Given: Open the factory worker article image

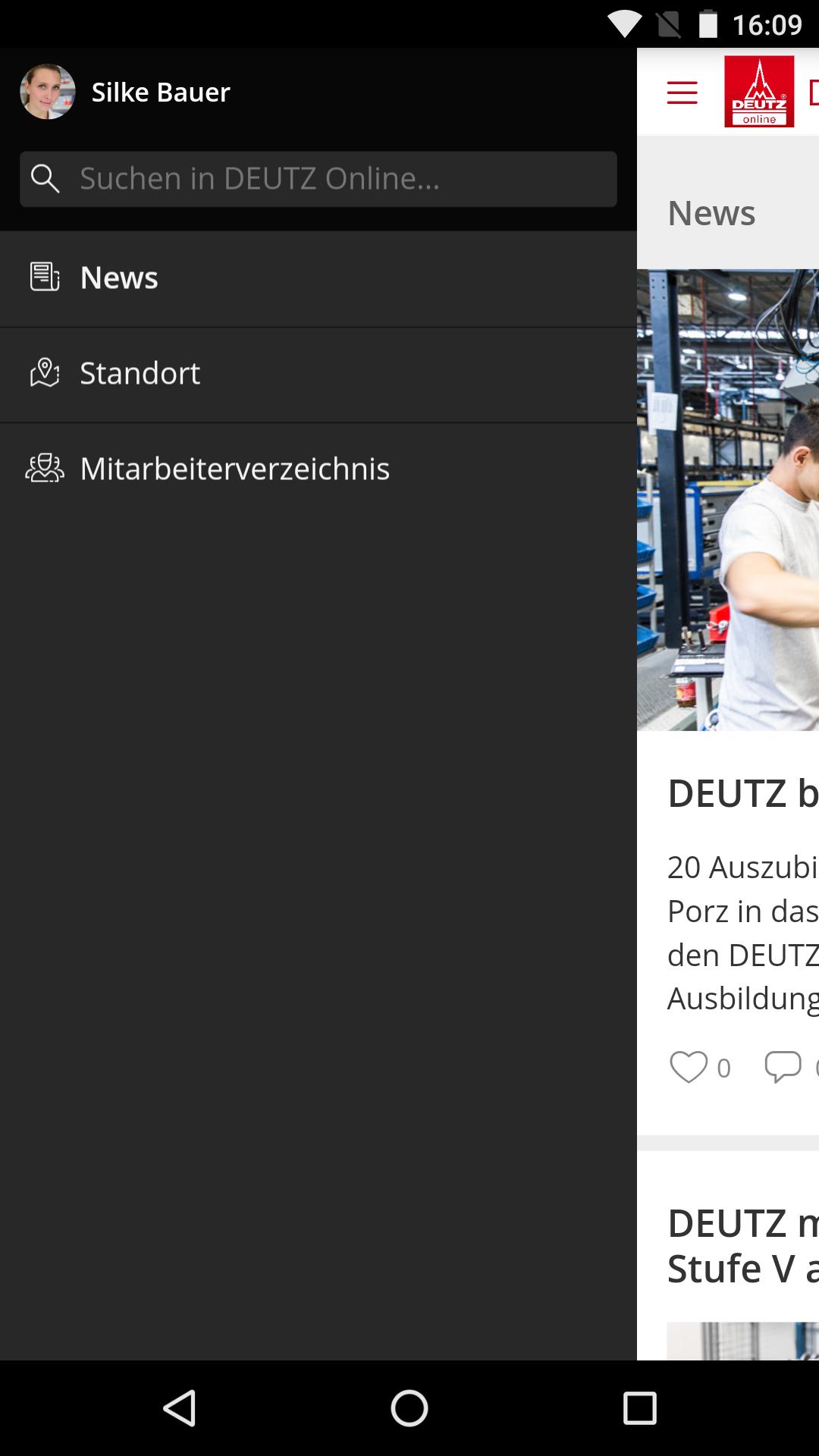Looking at the screenshot, I should [728, 500].
